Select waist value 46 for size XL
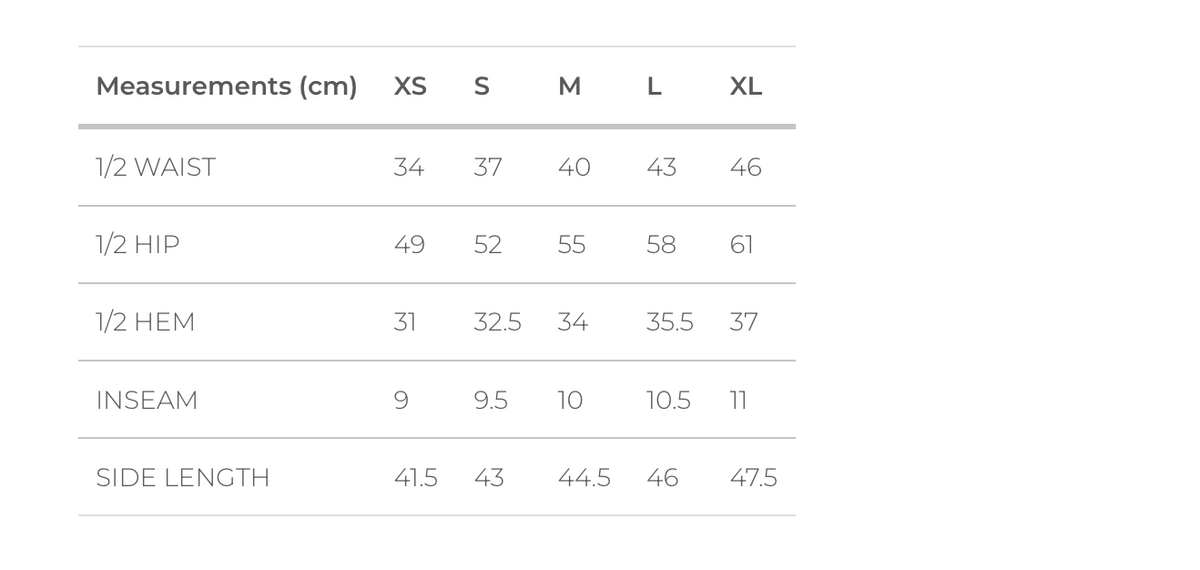This screenshot has height=570, width=1200. [746, 167]
